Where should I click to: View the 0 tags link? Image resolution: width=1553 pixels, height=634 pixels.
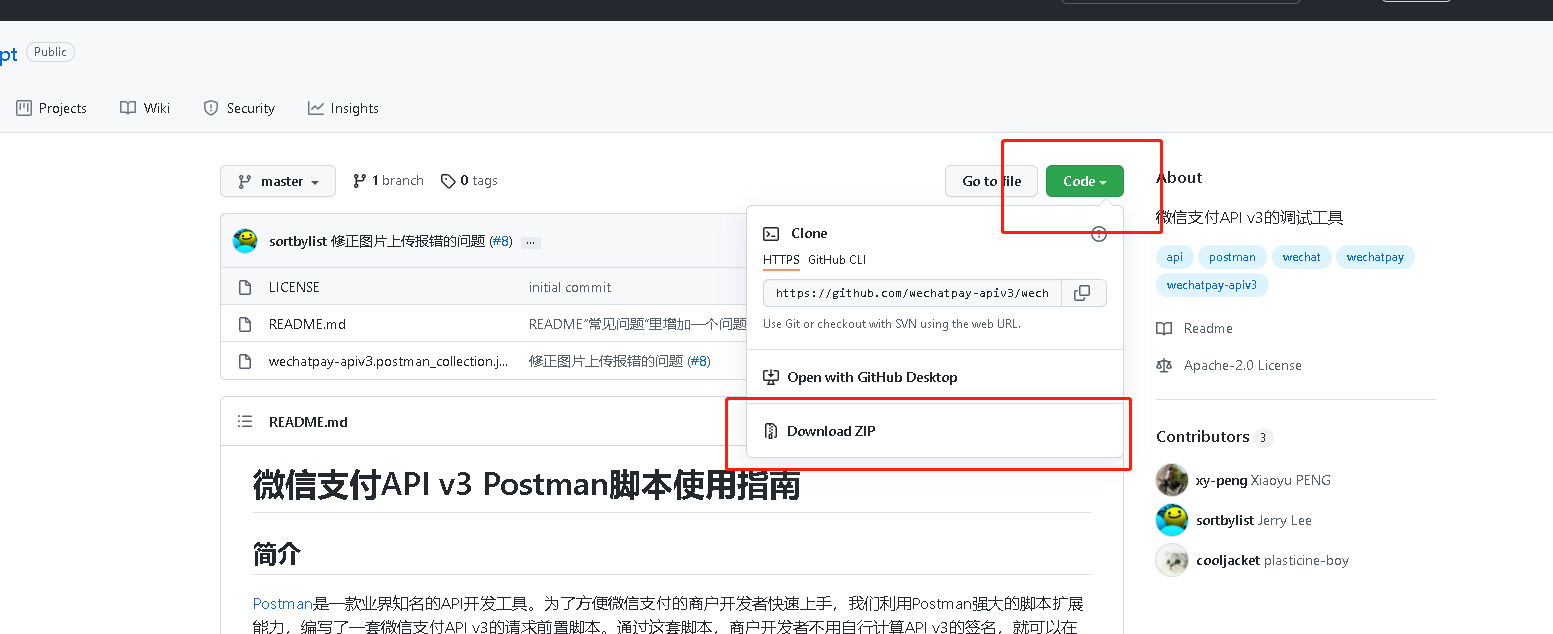point(469,181)
